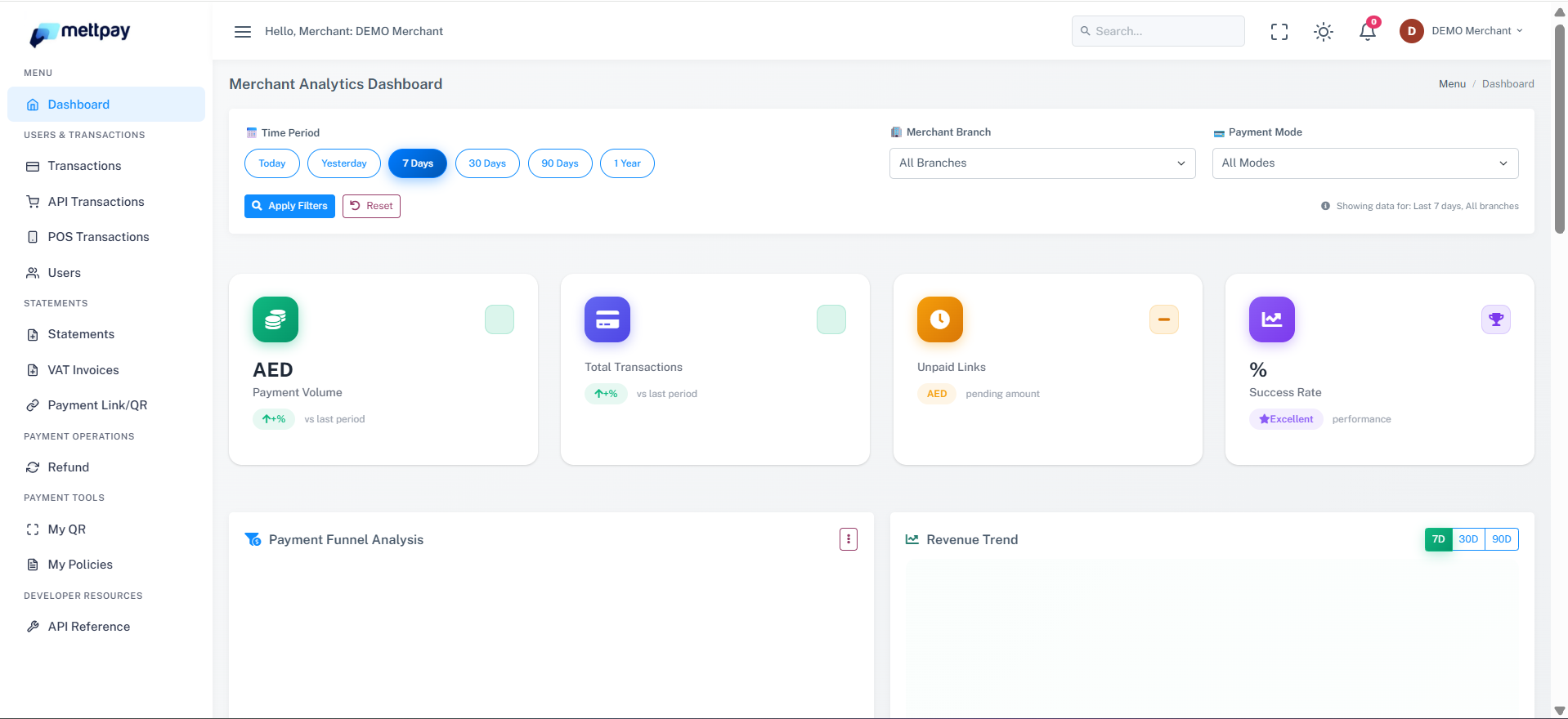Screen dimensions: 1568x719
Task: Select the 90 Days period
Action: point(560,163)
